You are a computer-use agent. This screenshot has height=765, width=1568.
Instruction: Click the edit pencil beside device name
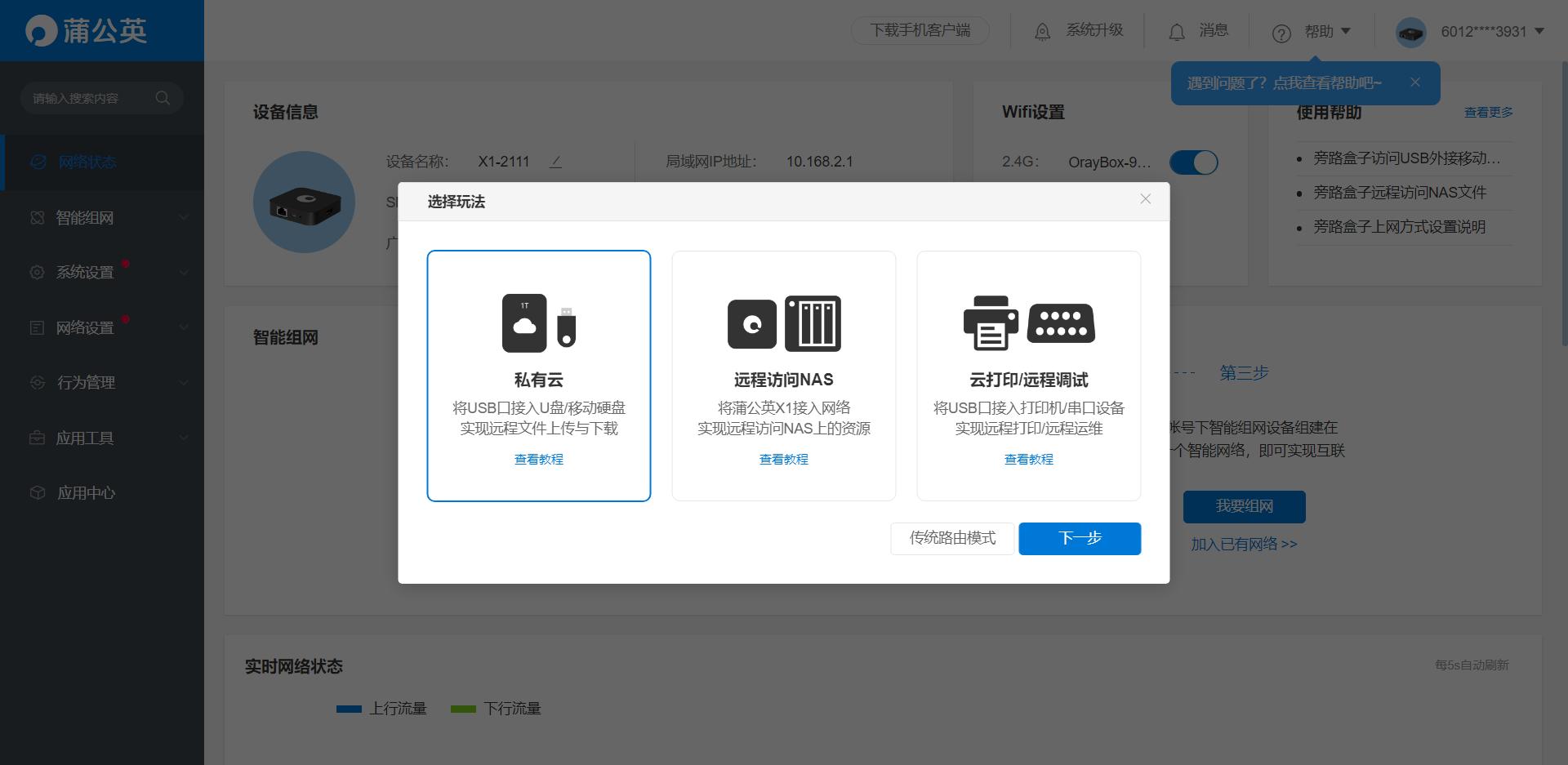click(x=555, y=162)
